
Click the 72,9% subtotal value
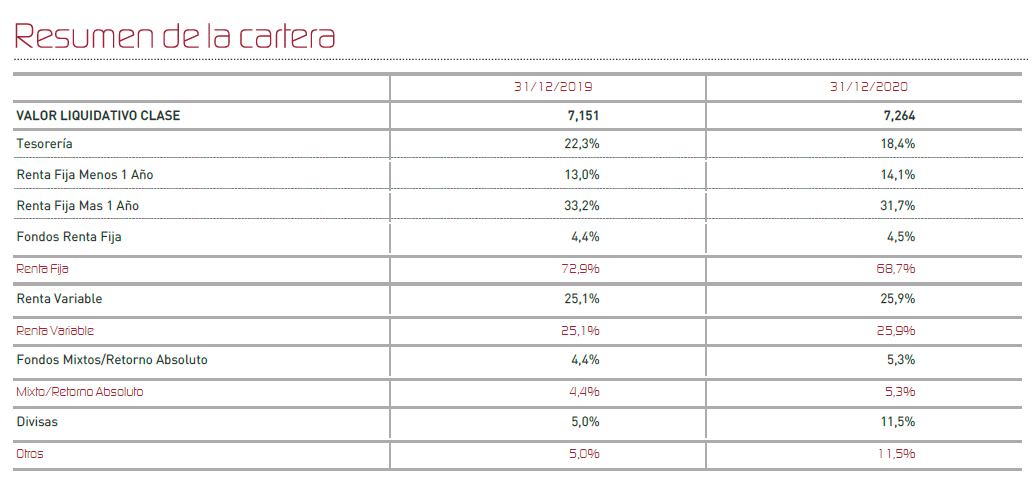click(x=583, y=269)
